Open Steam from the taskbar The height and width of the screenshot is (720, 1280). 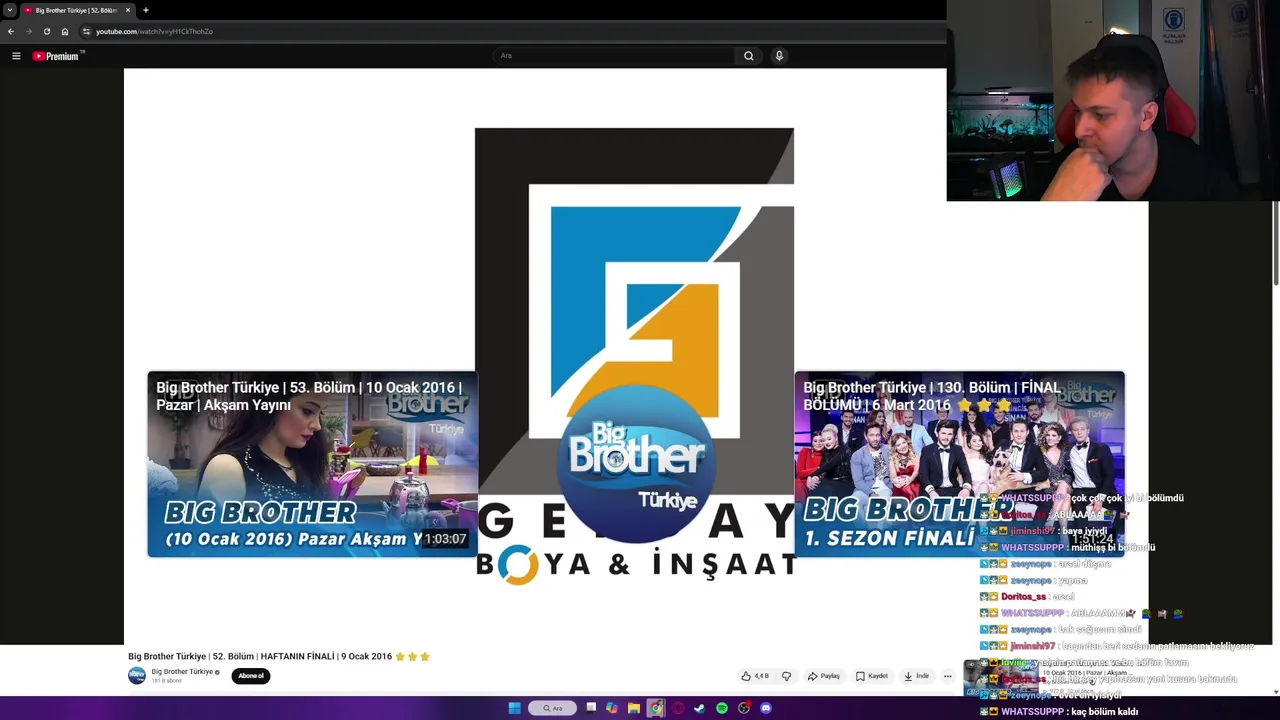click(700, 708)
